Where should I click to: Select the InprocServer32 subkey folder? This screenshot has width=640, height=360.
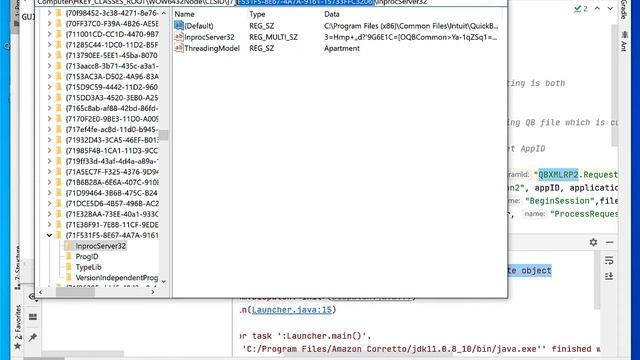point(100,246)
